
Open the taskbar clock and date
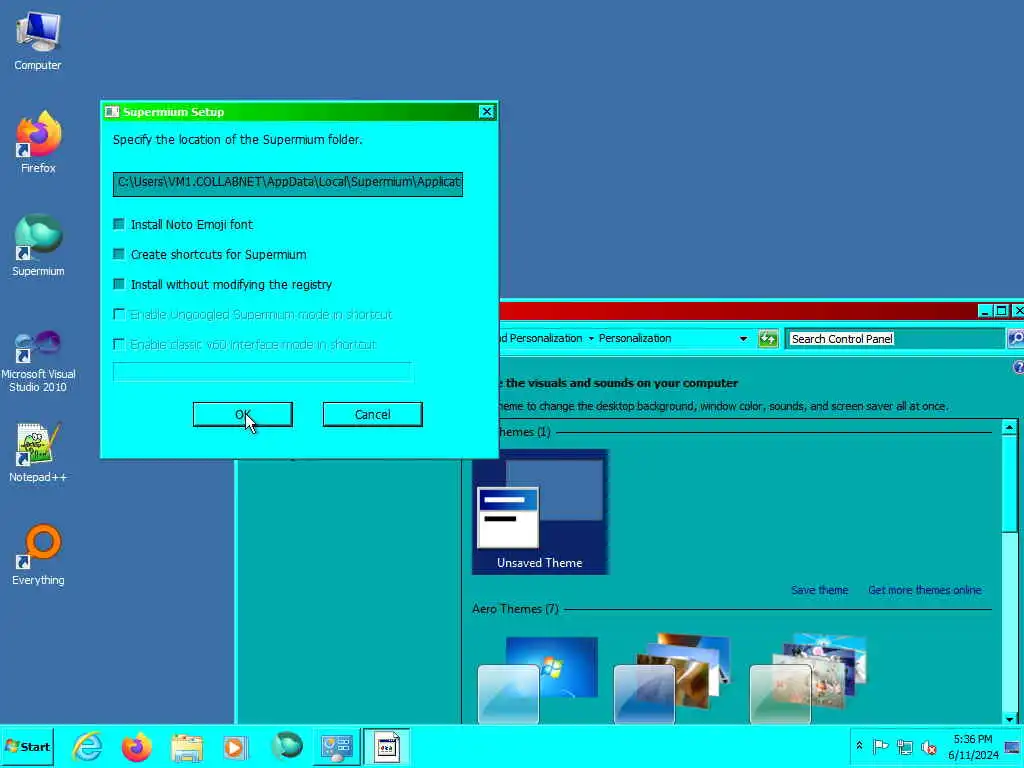973,746
